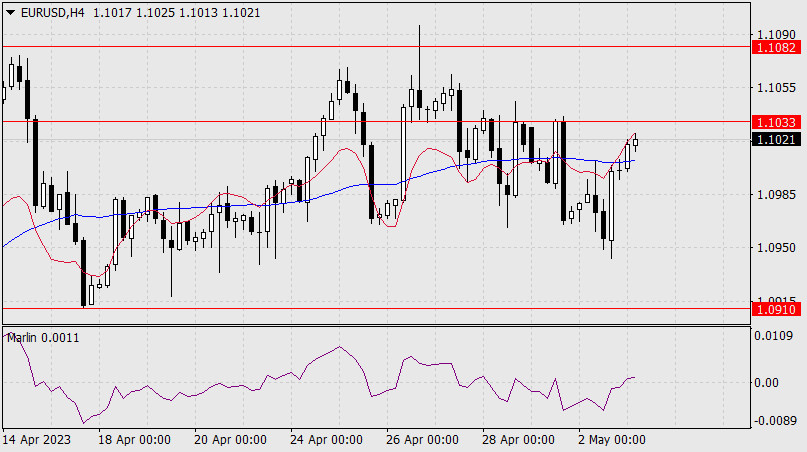The height and width of the screenshot is (452, 807).
Task: Click the 28 Apr 00:00 time label
Action: coord(517,440)
